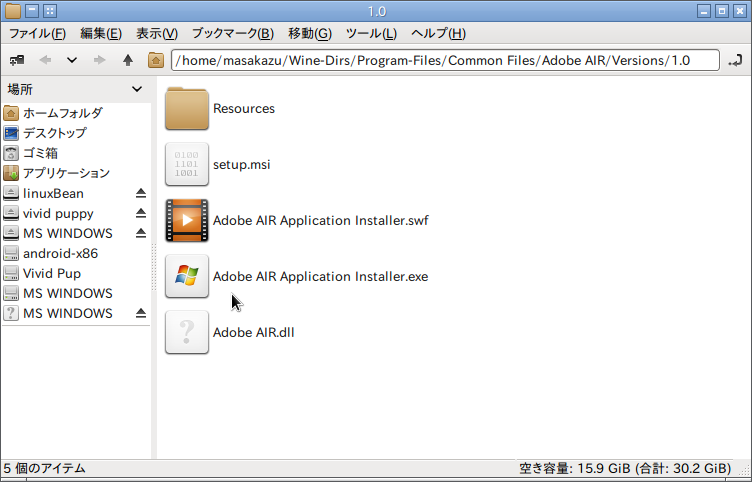Go up to parent folder
This screenshot has height=482, width=752.
coord(128,60)
